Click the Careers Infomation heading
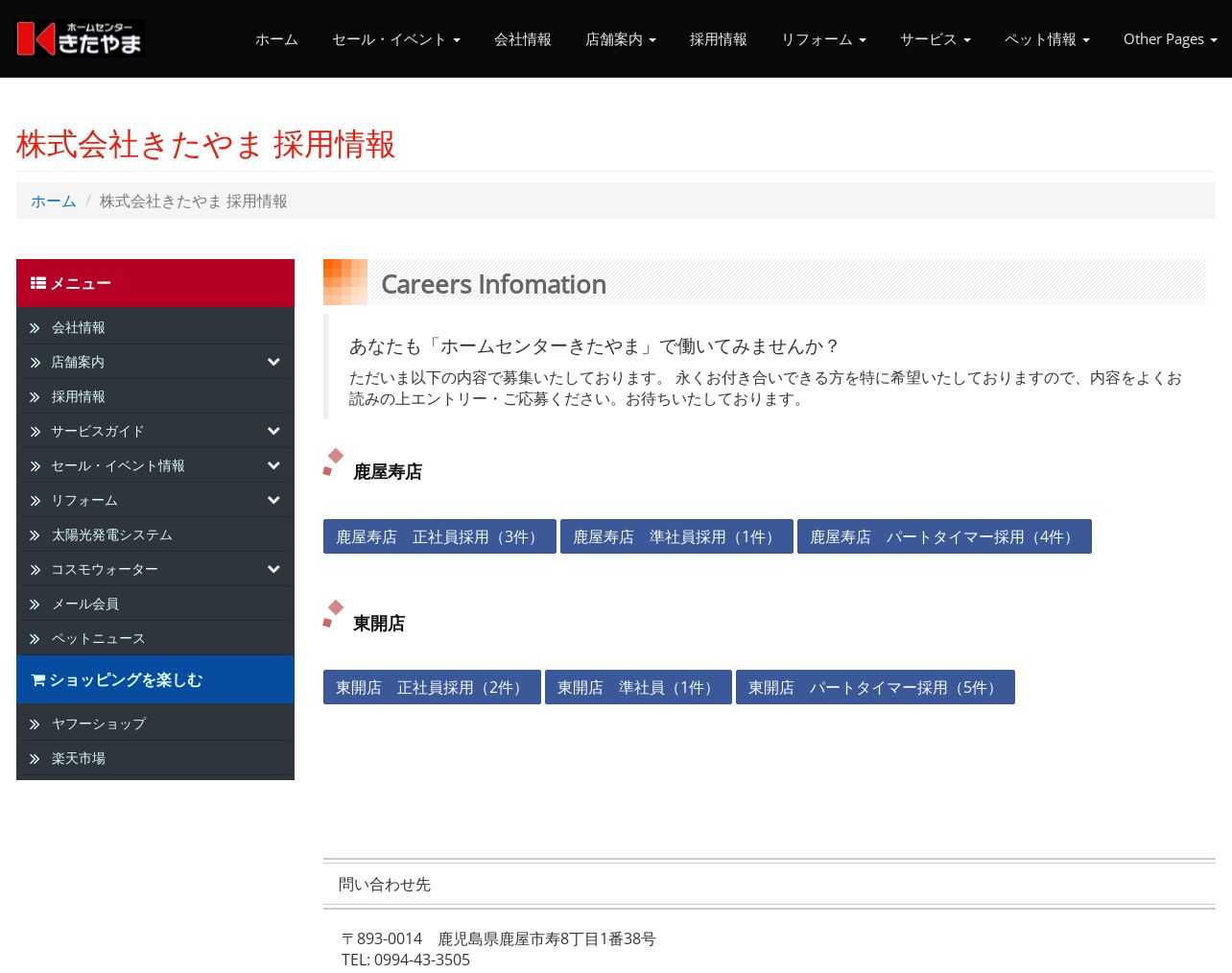1232x973 pixels. tap(493, 284)
